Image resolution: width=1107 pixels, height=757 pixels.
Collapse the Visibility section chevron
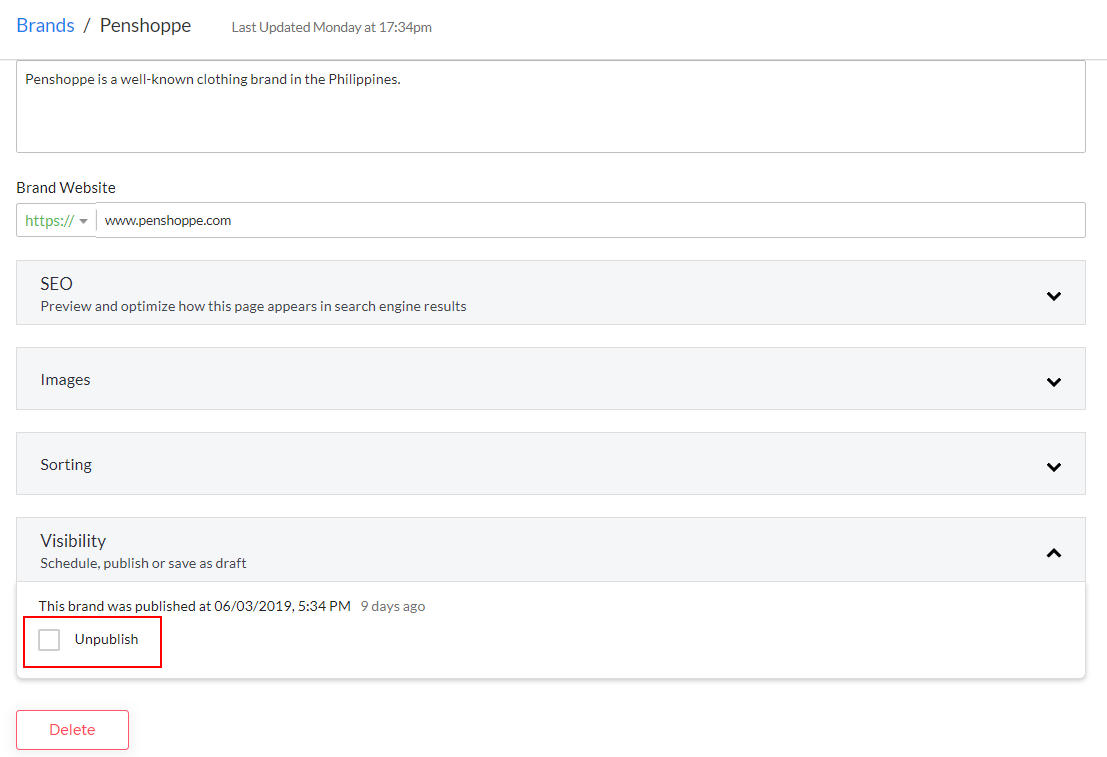[1054, 553]
